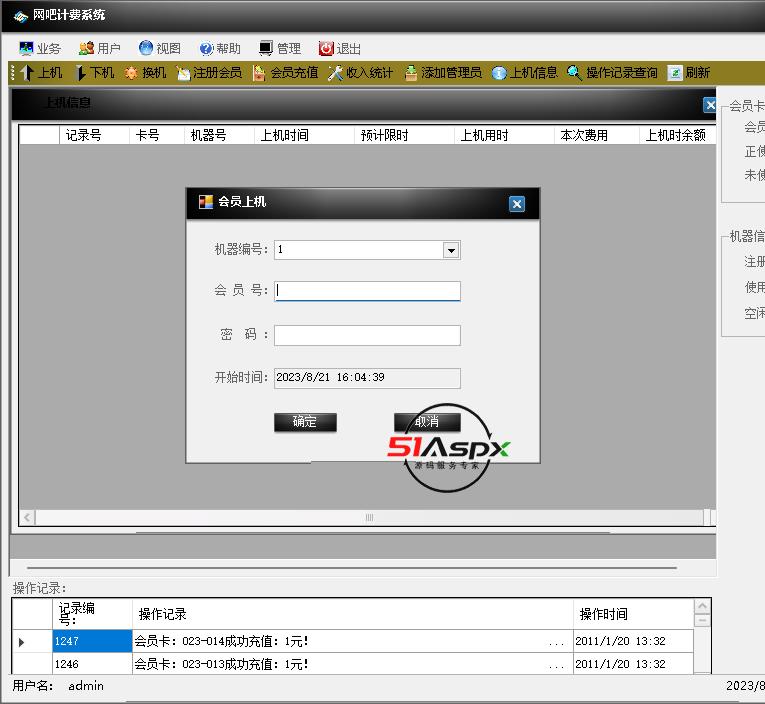The image size is (765, 704).
Task: Focus the 会员号 input field
Action: tap(367, 291)
